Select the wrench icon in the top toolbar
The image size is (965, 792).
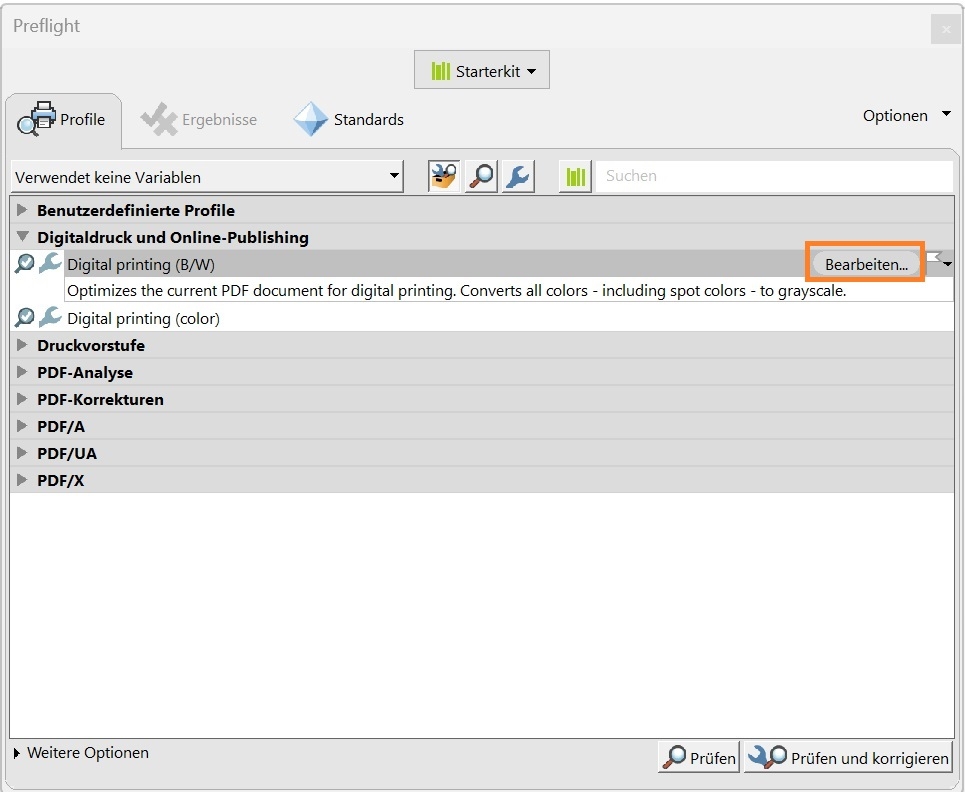point(518,175)
